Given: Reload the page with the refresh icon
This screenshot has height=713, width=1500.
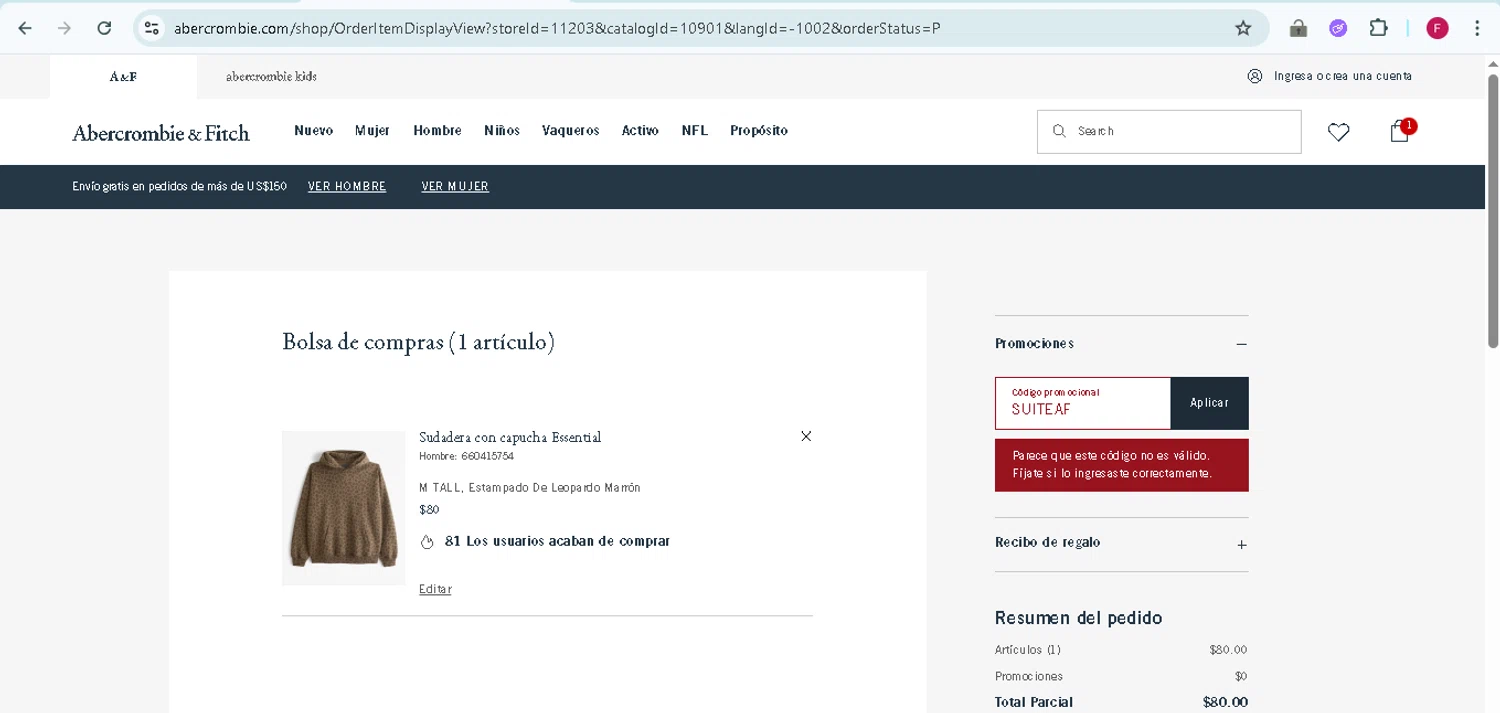Looking at the screenshot, I should click(104, 28).
